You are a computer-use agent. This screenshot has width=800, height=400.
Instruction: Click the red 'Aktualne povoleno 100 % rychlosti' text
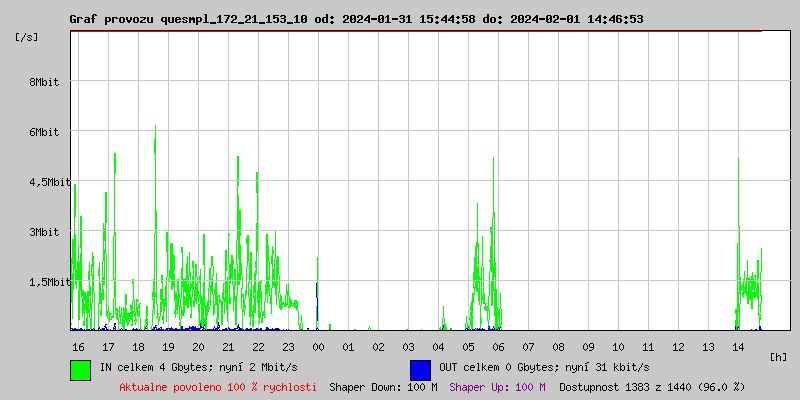218,386
